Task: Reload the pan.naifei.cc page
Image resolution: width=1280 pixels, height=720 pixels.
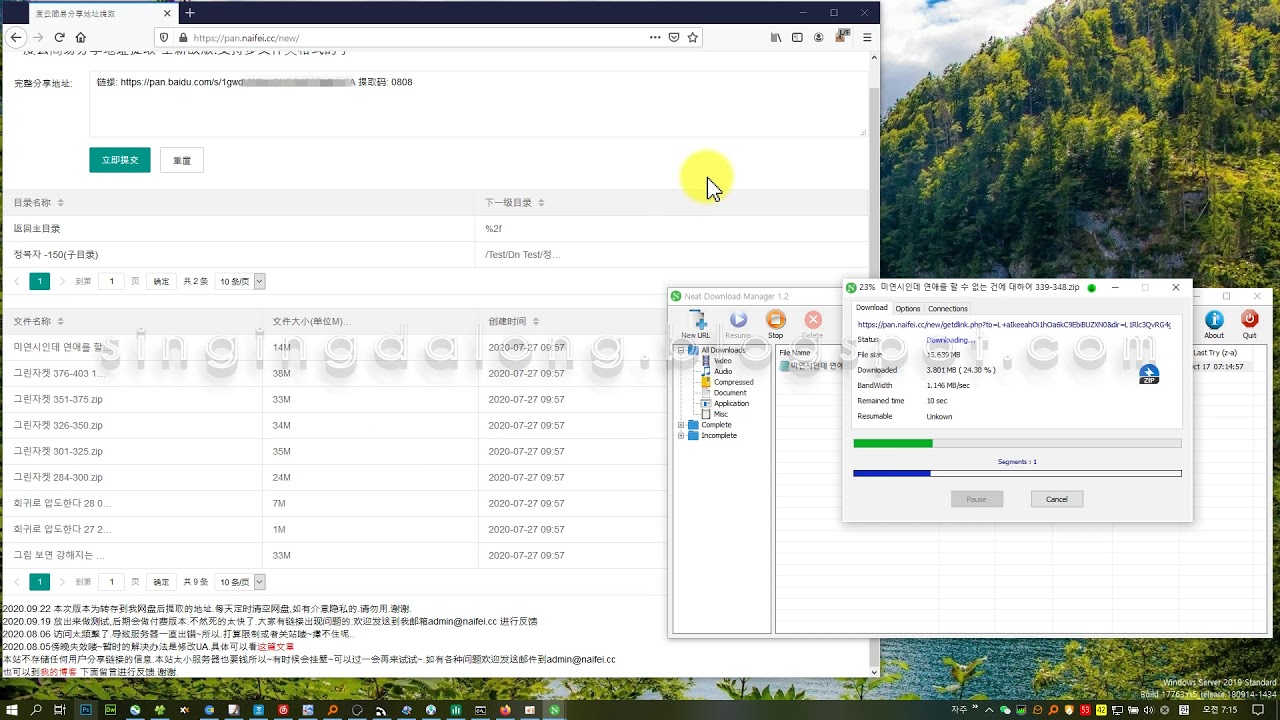Action: tap(59, 37)
